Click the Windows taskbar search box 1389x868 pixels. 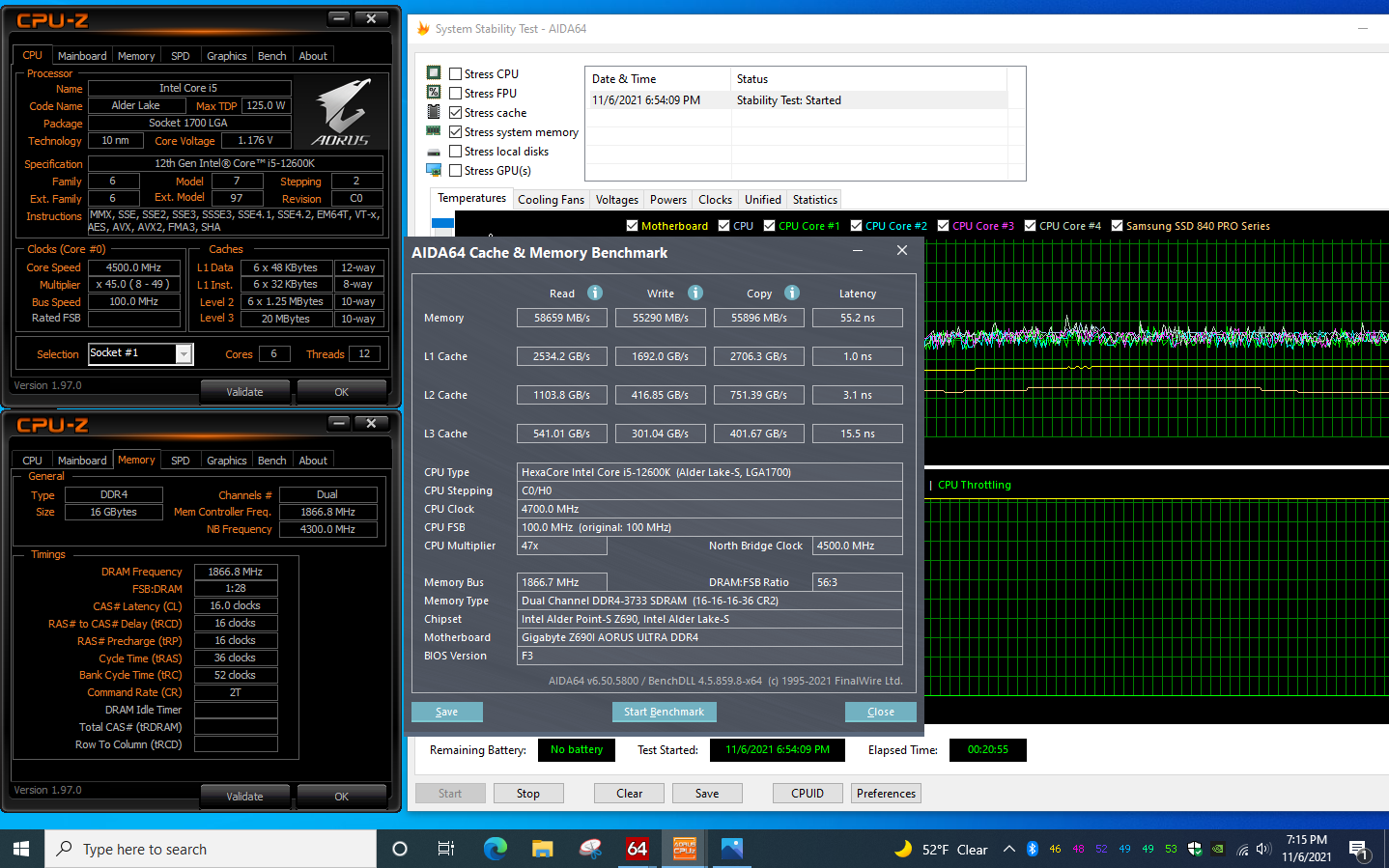click(211, 849)
